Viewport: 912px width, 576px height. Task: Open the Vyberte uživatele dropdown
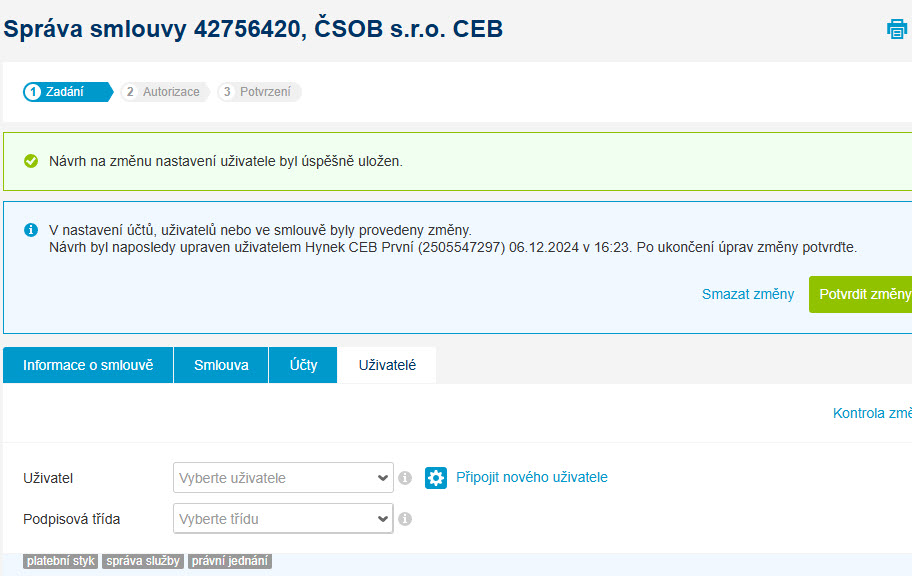click(x=283, y=478)
